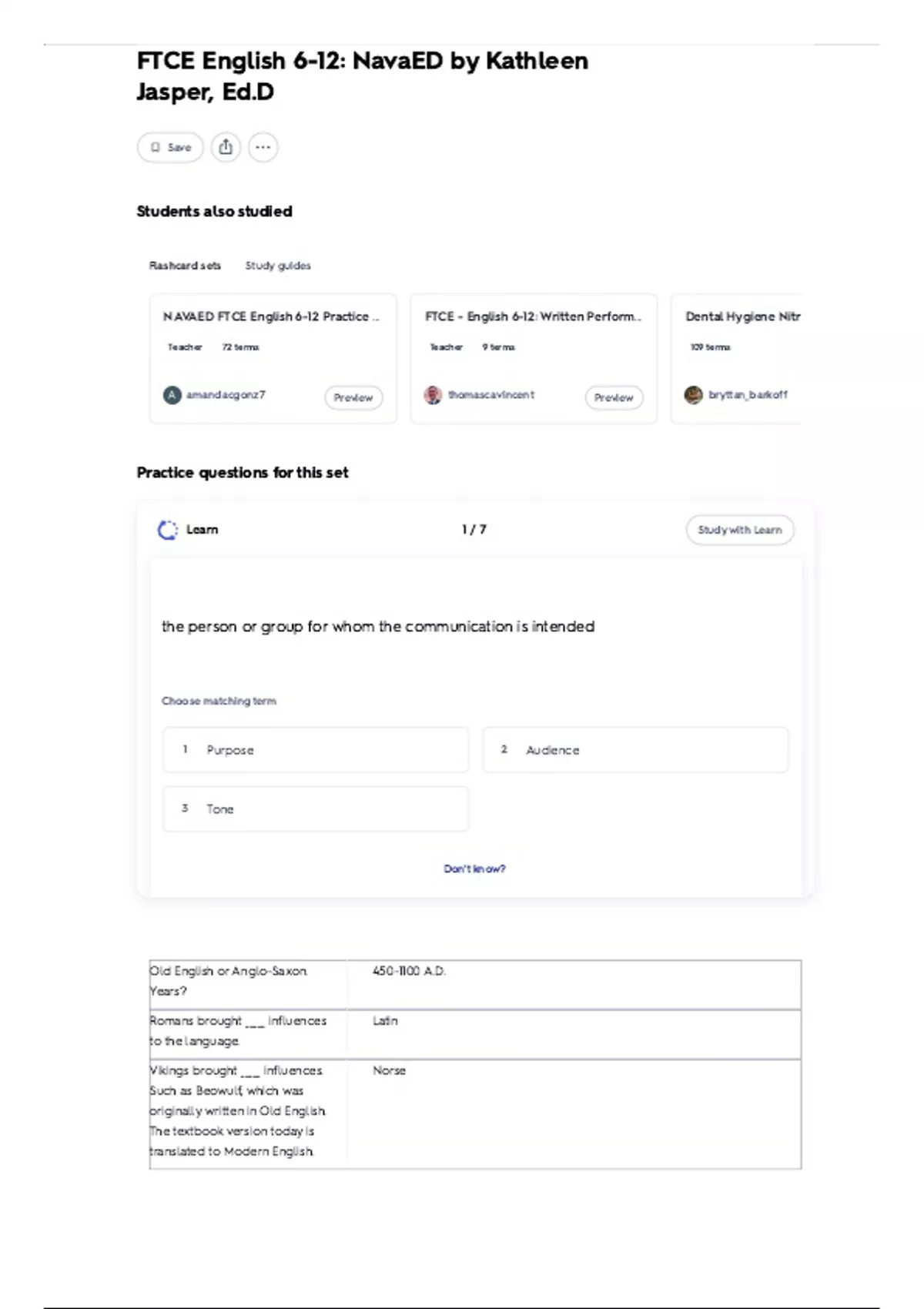
Task: Open Dental Hygiene set card
Action: 736,359
